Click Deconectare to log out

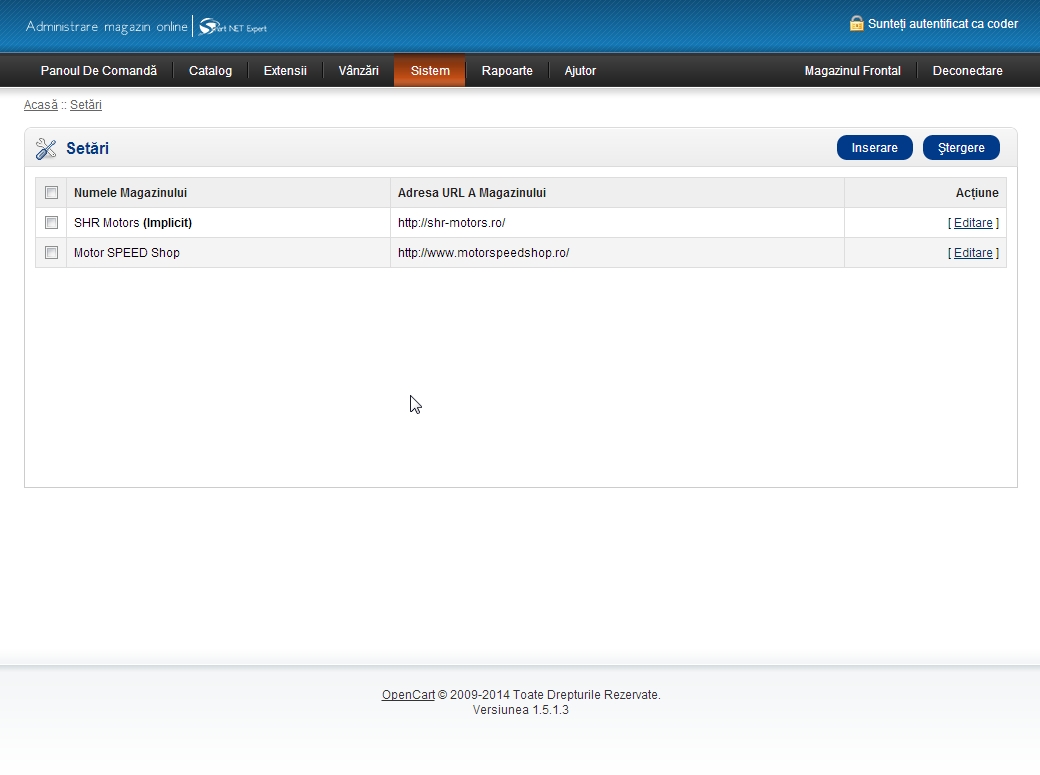coord(967,71)
